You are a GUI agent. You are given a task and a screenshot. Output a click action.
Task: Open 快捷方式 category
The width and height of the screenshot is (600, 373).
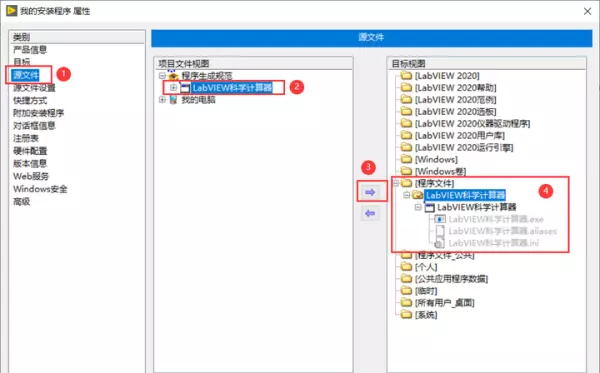pos(30,100)
